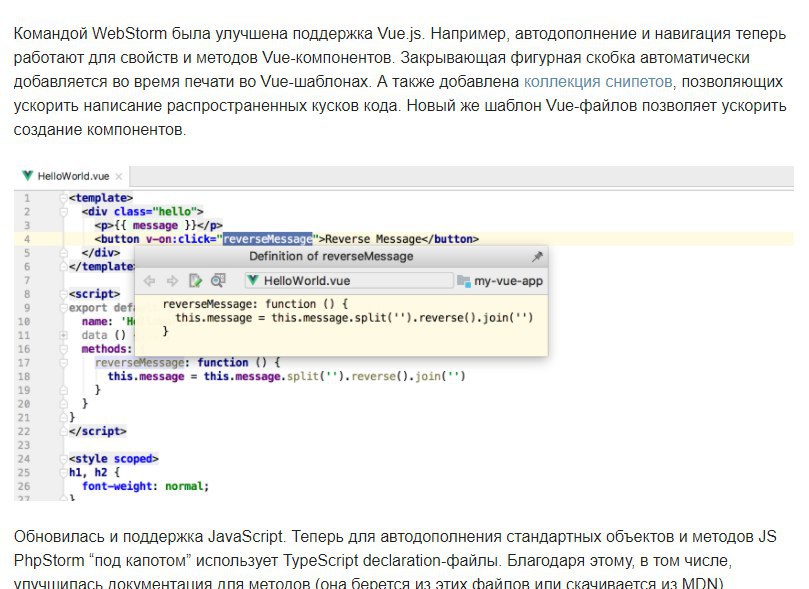Click line number 18 in the gutter
The height and width of the screenshot is (589, 809).
click(24, 377)
